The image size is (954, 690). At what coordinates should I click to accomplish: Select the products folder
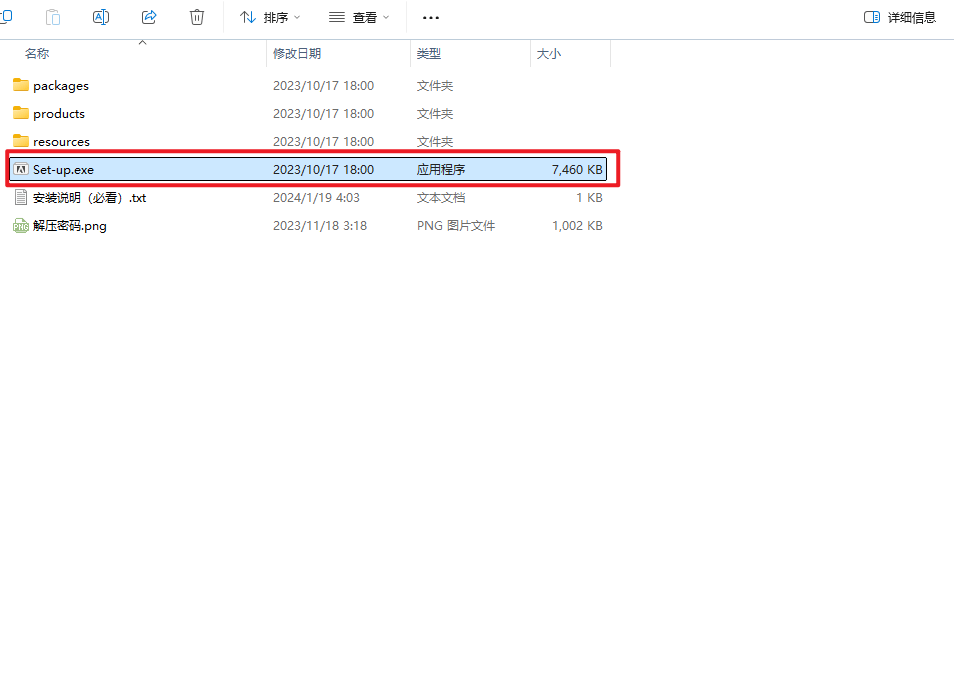coord(59,113)
